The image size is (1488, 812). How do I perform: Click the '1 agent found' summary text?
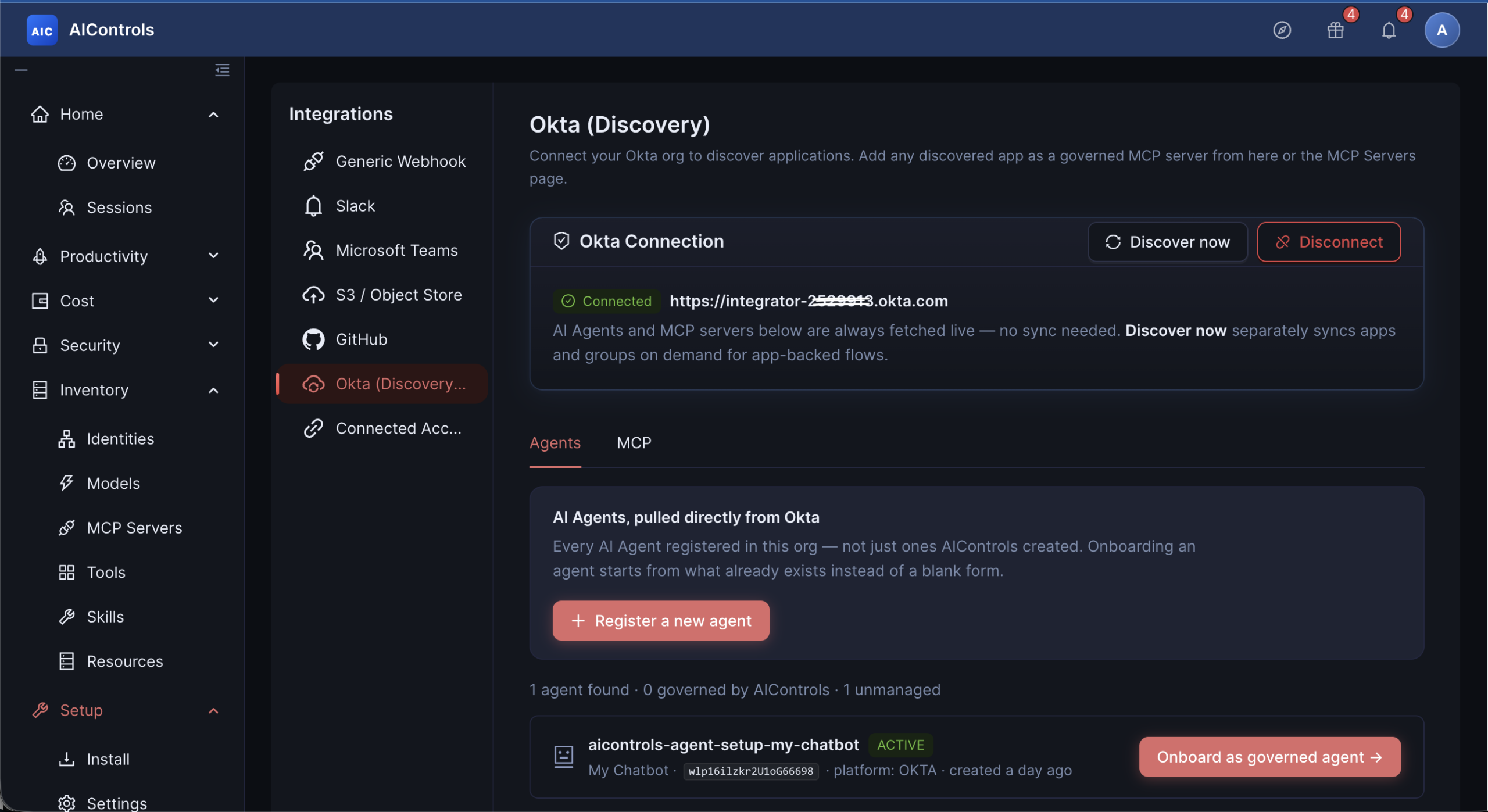pyautogui.click(x=579, y=689)
